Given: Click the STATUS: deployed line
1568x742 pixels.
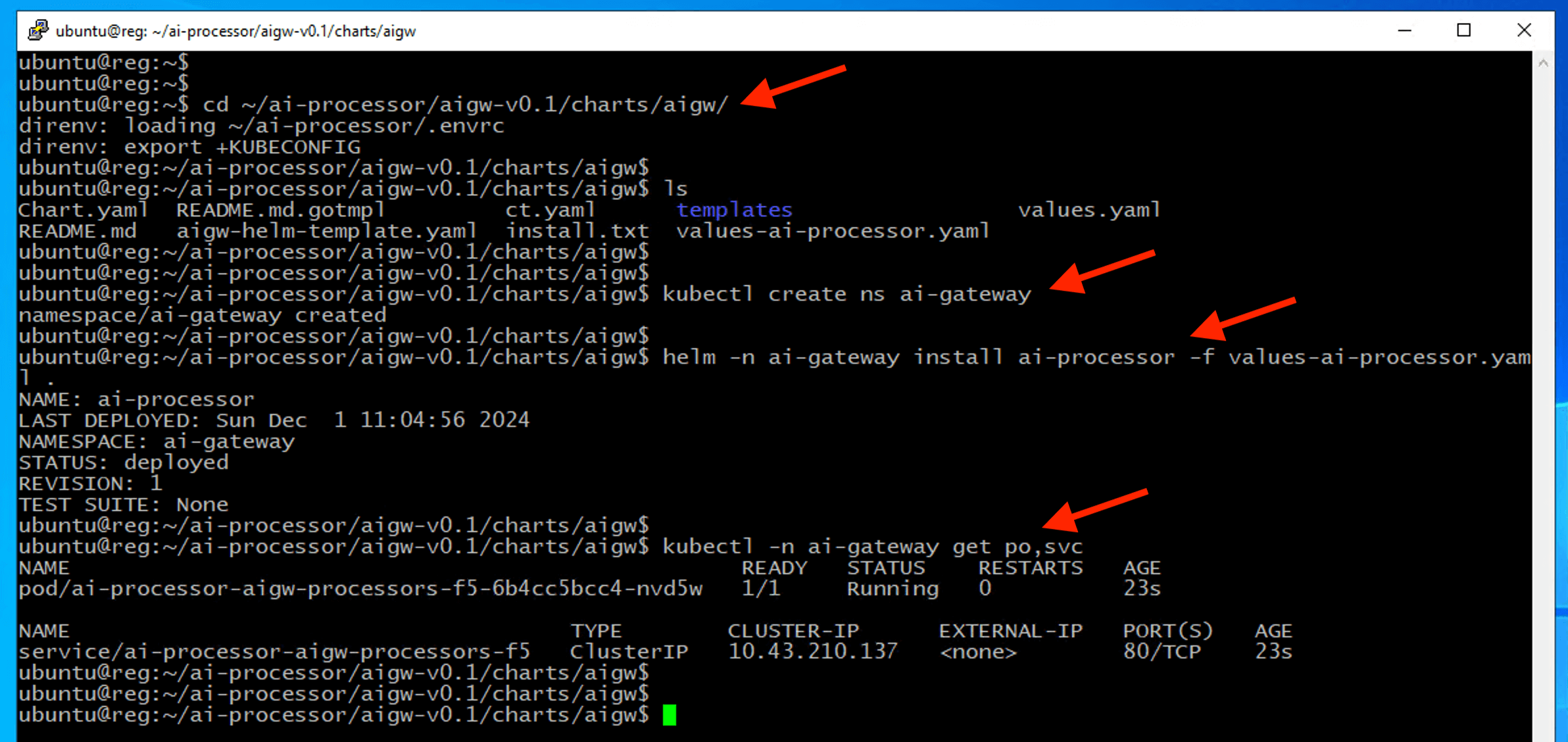Looking at the screenshot, I should (124, 462).
